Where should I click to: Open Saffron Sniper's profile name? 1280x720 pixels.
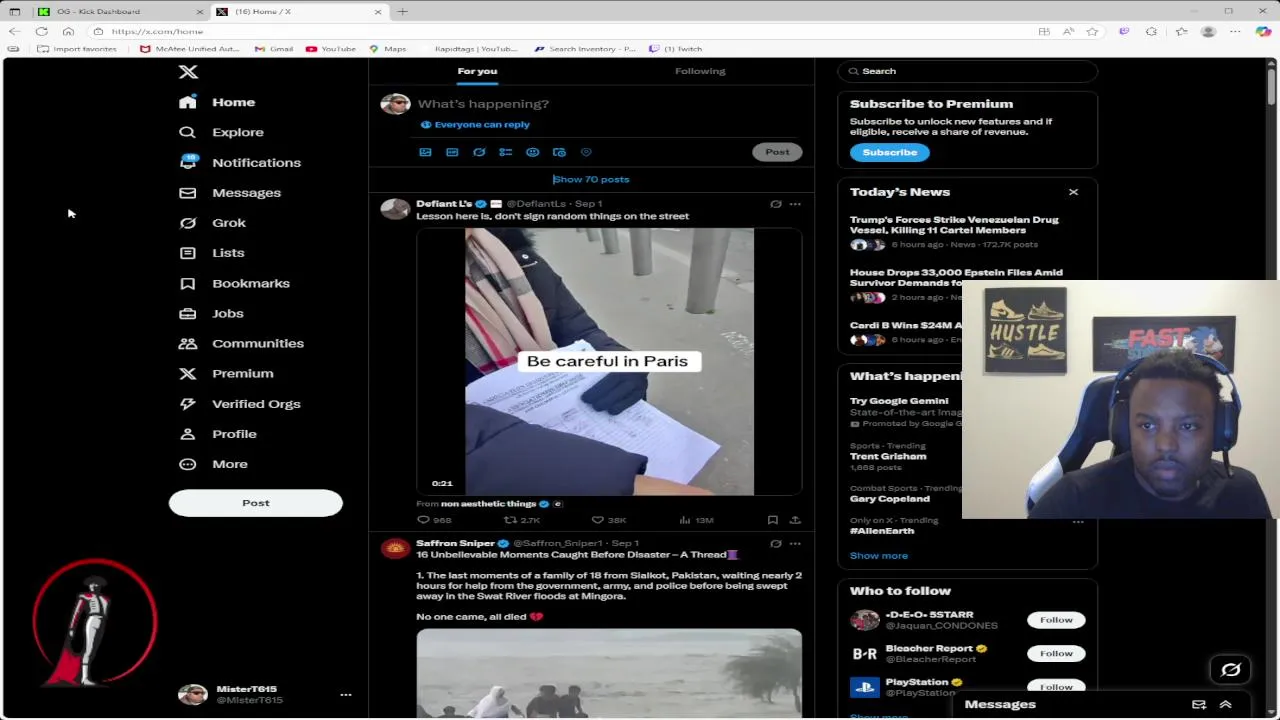456,544
